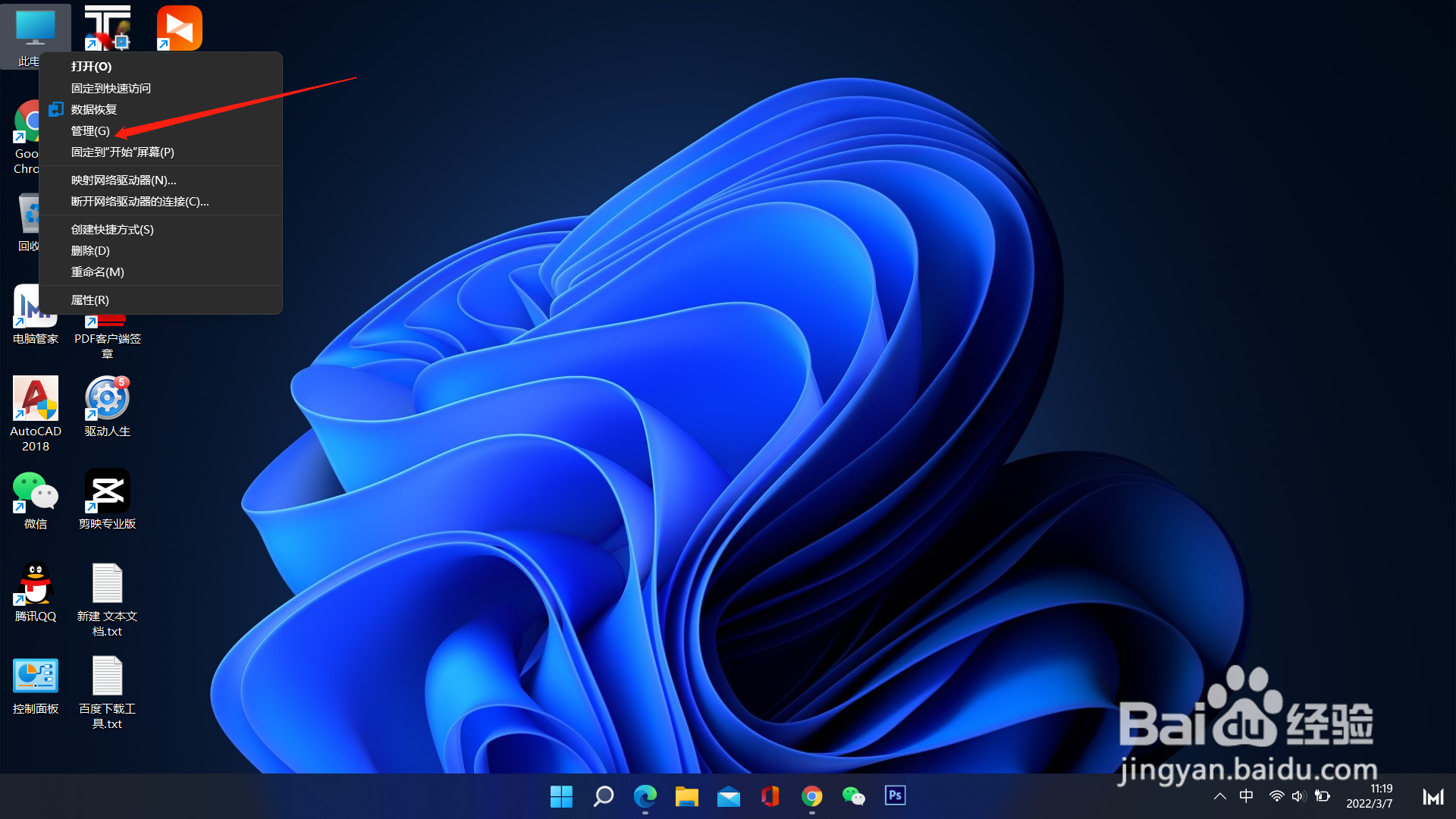Choose 删除(D) in context menu
Image resolution: width=1456 pixels, height=819 pixels.
(161, 250)
